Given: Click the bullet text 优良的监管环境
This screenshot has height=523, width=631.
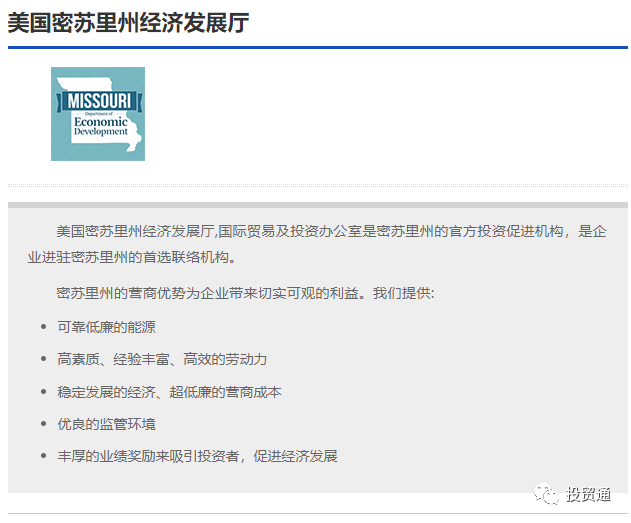Looking at the screenshot, I should (x=106, y=424).
